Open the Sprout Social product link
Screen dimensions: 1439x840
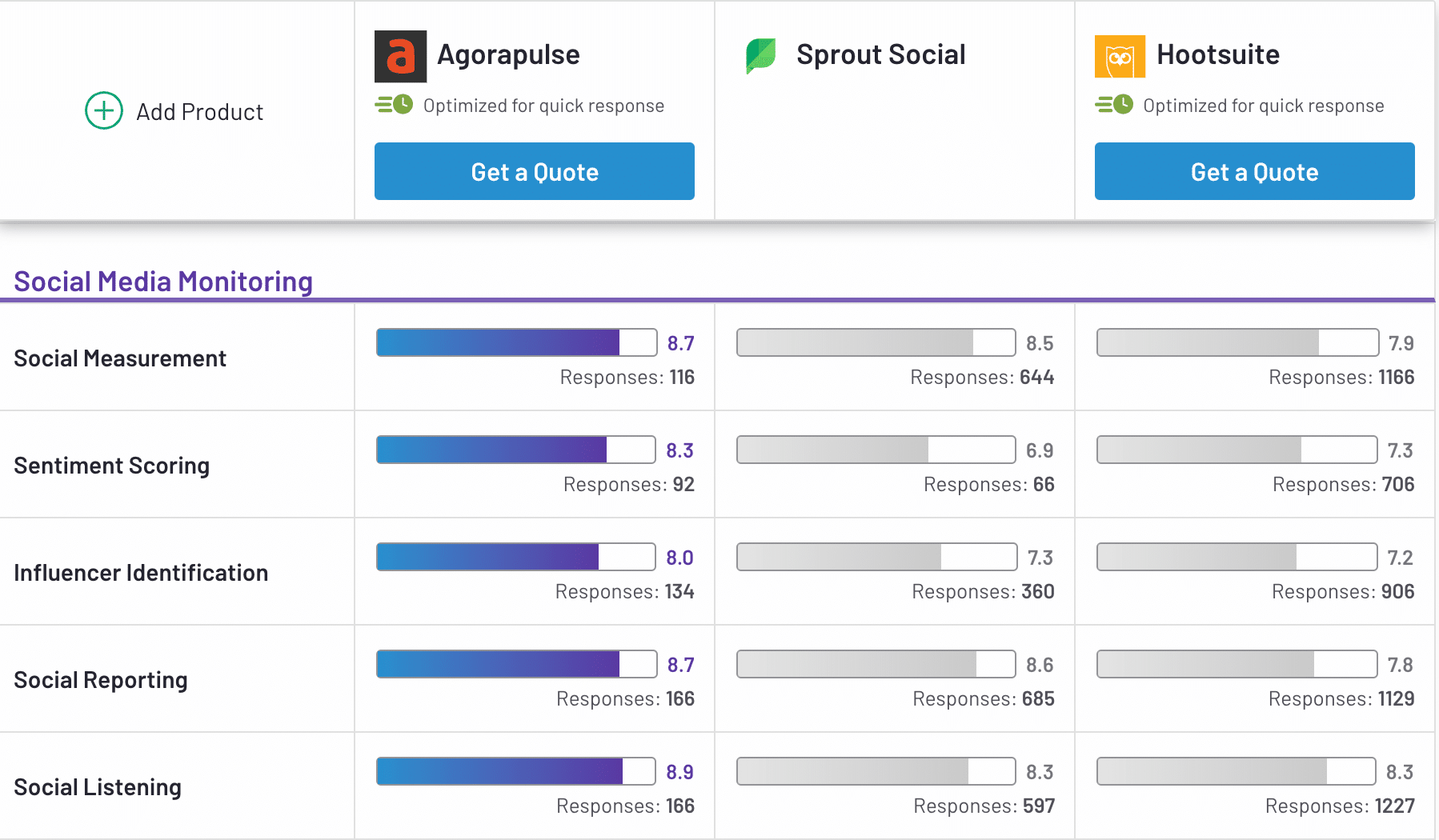(880, 54)
